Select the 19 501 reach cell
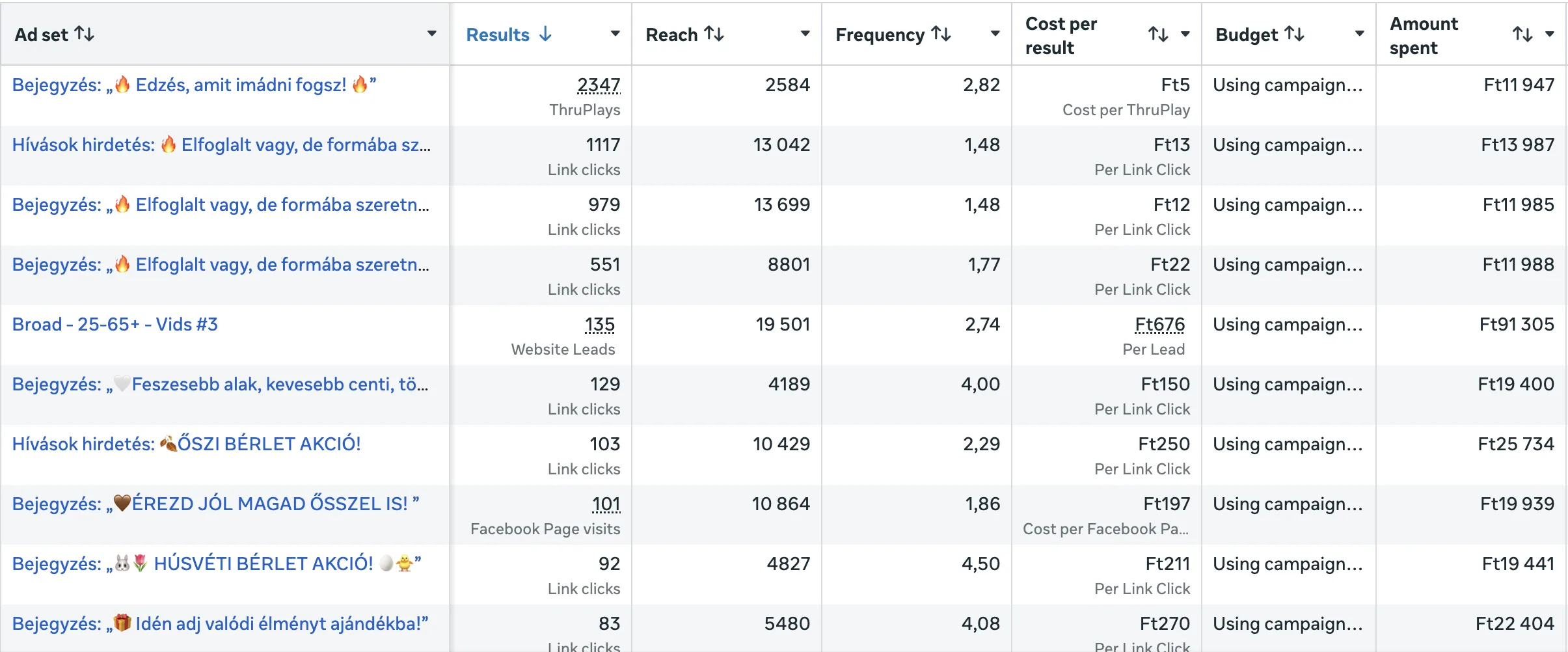Screen dimensions: 1568x652 pos(783,325)
